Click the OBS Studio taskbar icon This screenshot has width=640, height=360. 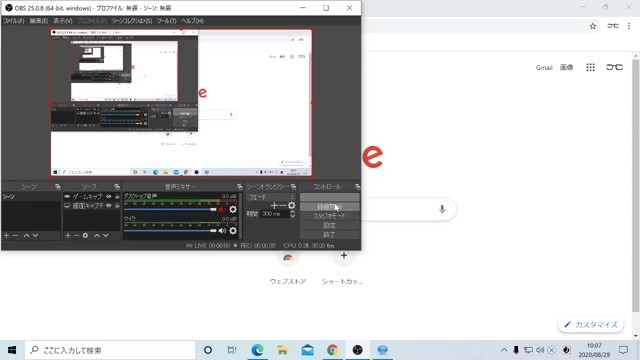pyautogui.click(x=358, y=350)
